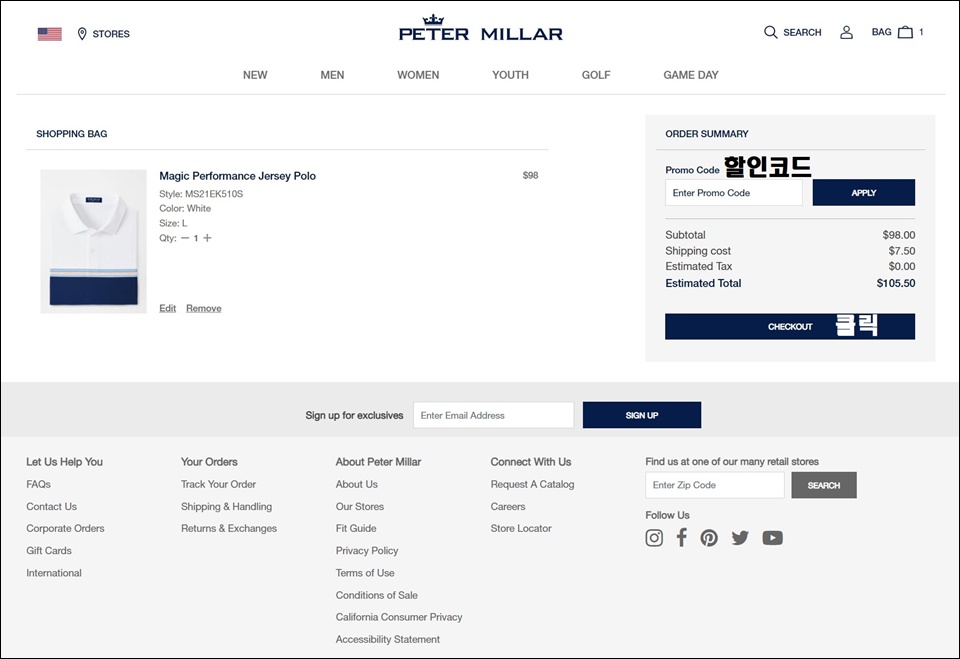Click the Size: L text
This screenshot has height=659, width=960.
(x=173, y=224)
